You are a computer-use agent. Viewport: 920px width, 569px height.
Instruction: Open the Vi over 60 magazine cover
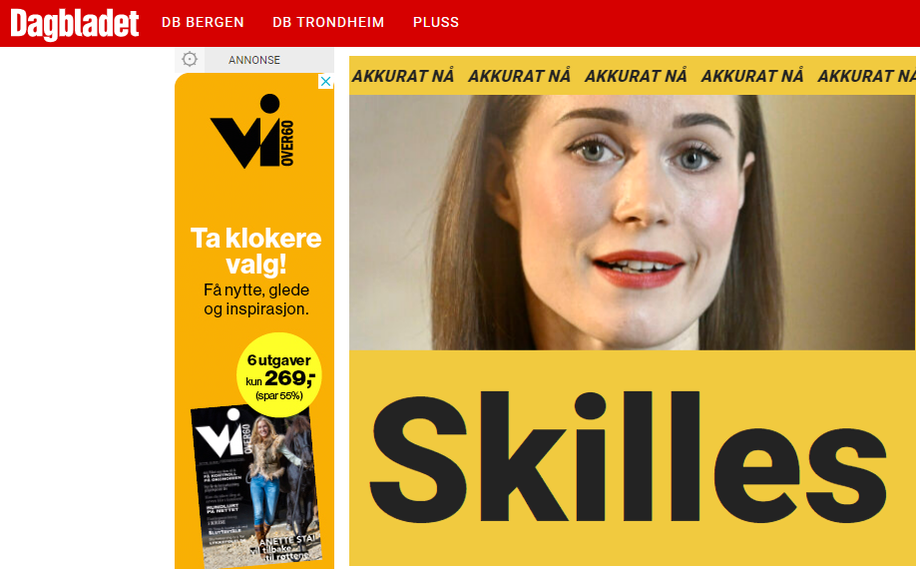pyautogui.click(x=256, y=486)
